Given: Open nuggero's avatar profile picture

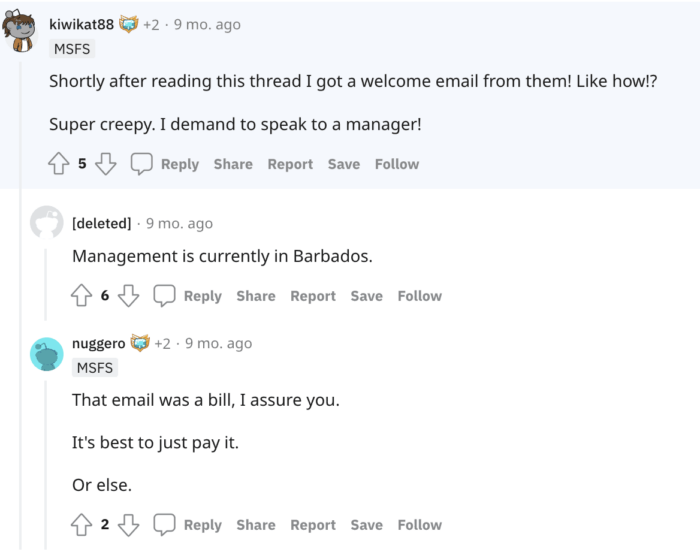Looking at the screenshot, I should (x=47, y=354).
